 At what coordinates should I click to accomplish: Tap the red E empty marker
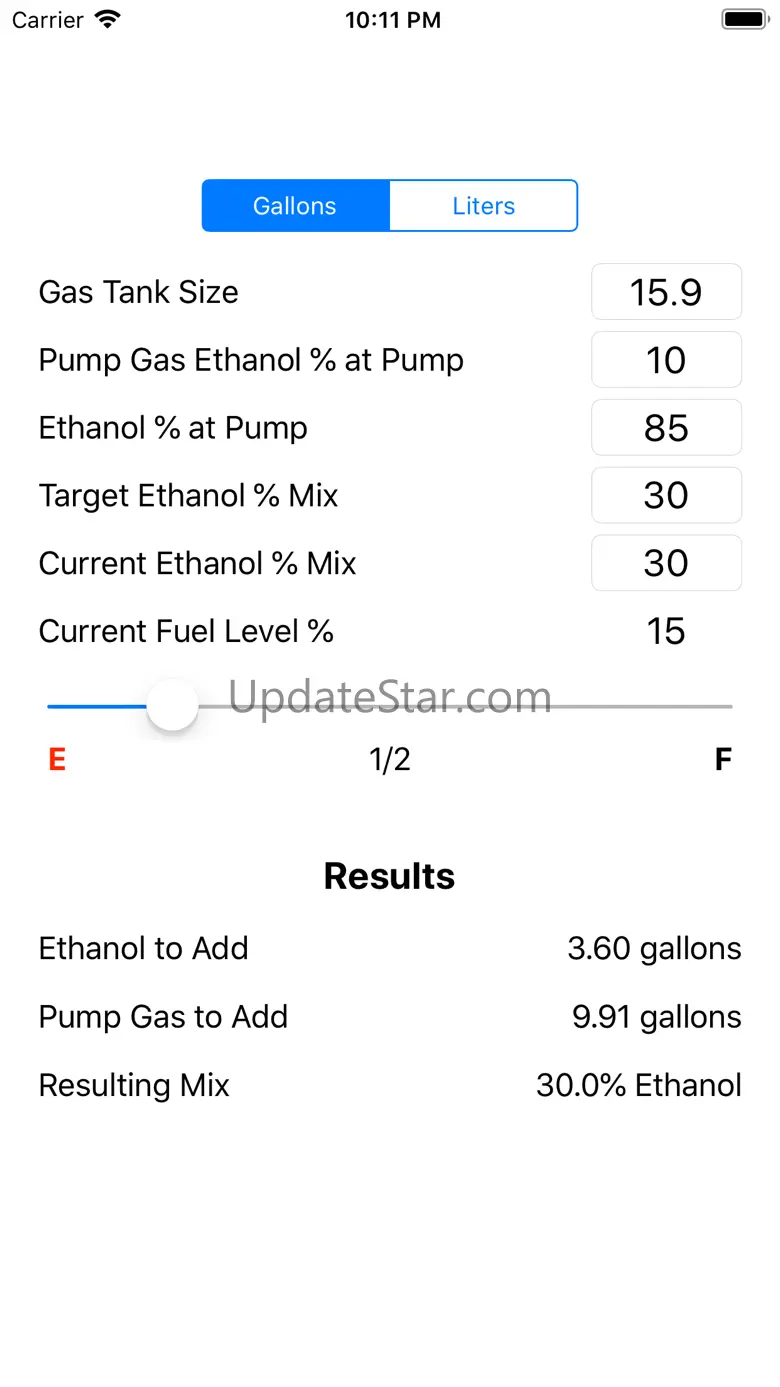57,760
